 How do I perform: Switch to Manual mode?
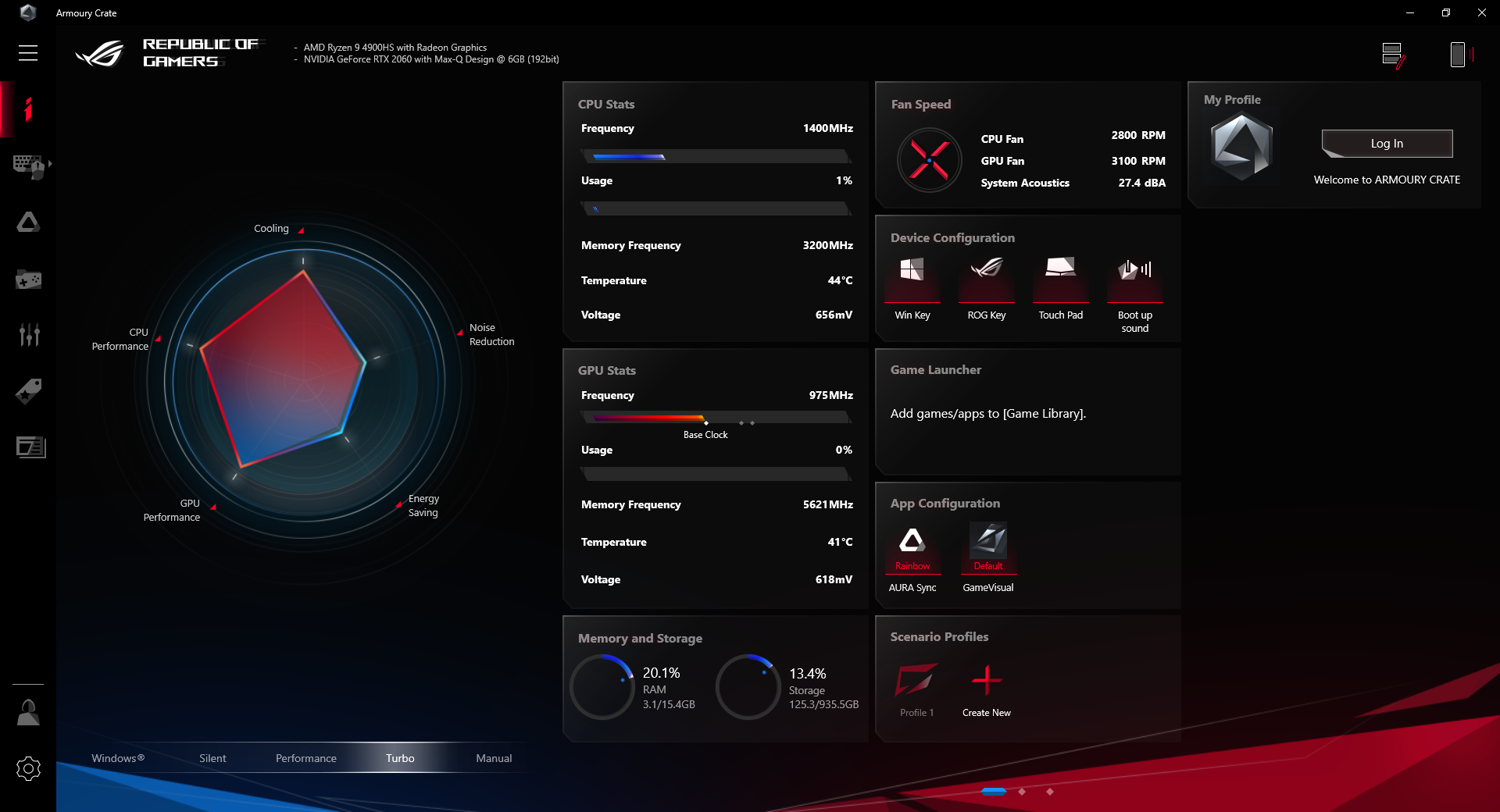[494, 758]
